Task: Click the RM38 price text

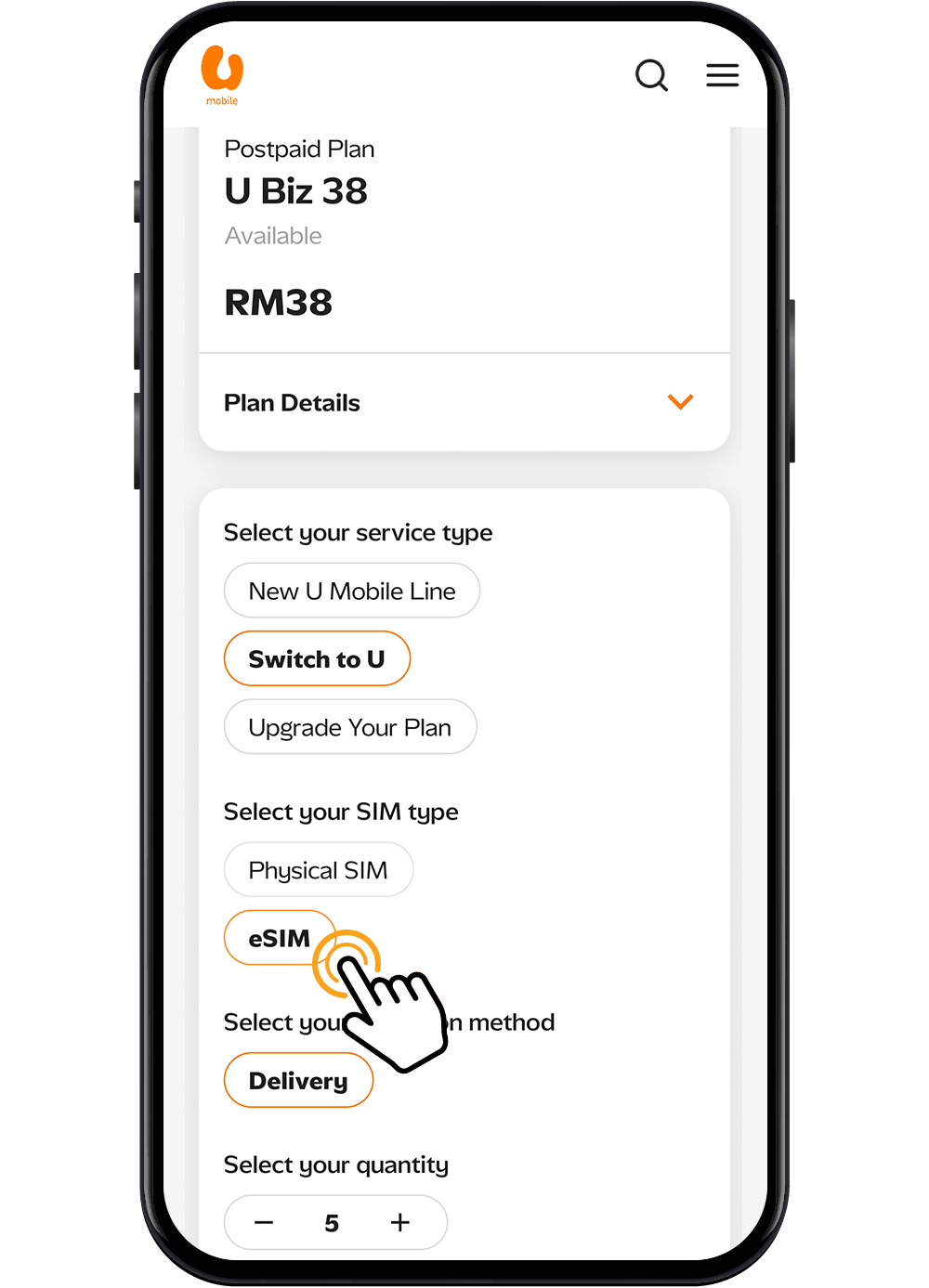Action: click(x=279, y=303)
